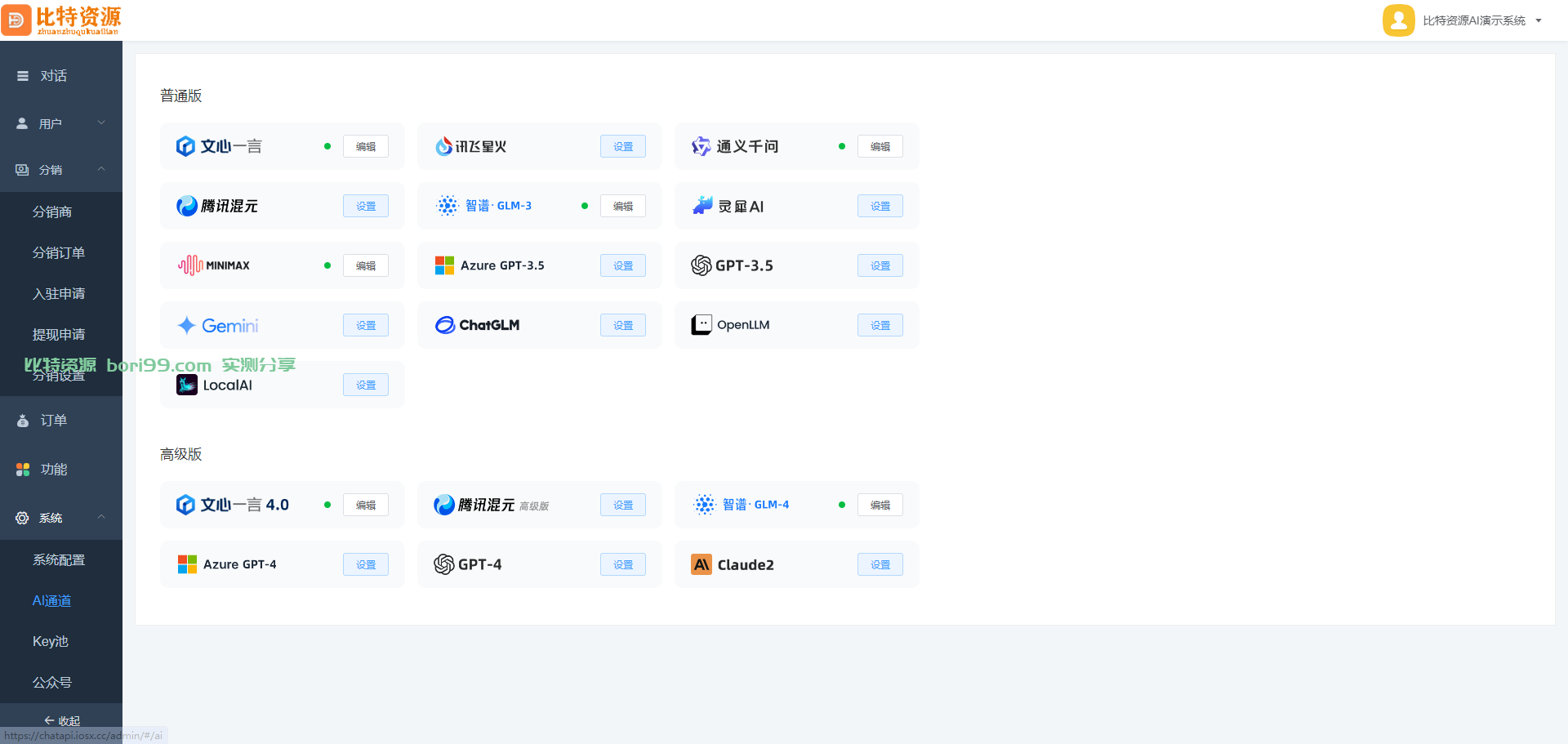Click the 文心一言 logo icon
Screen dimensions: 1568x744
click(185, 146)
